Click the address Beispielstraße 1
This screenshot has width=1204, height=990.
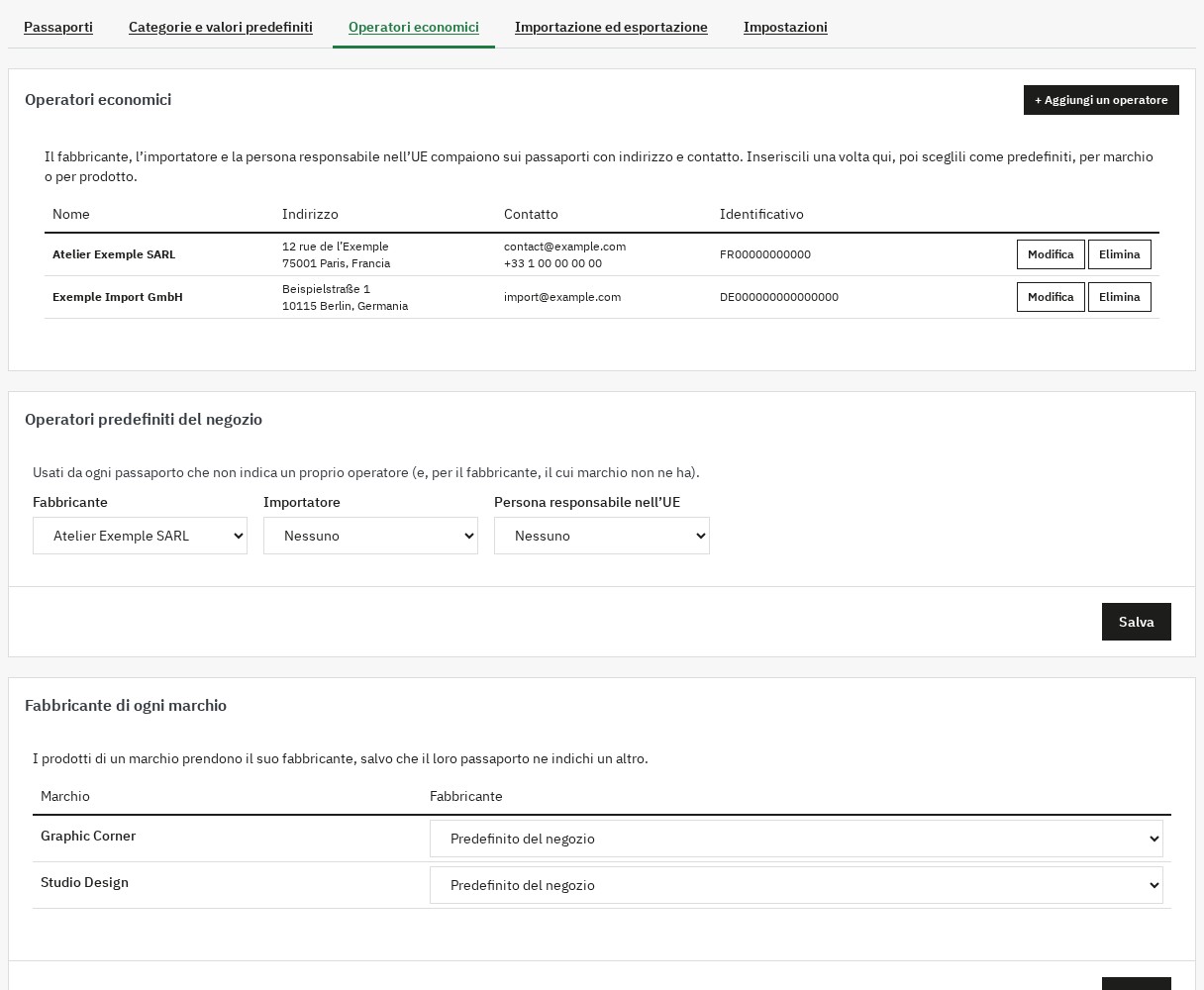point(326,289)
